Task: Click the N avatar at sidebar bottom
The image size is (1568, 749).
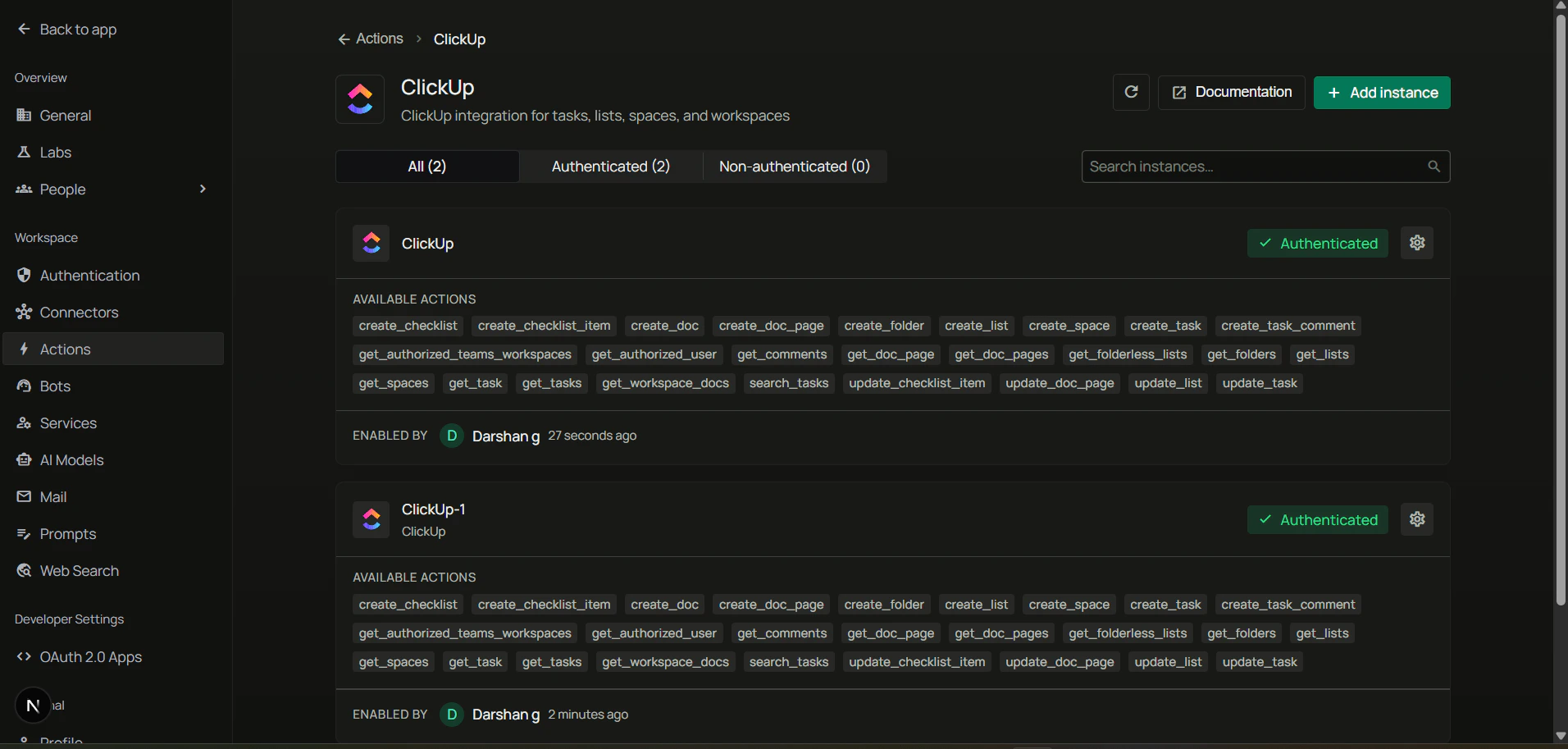Action: pyautogui.click(x=33, y=705)
